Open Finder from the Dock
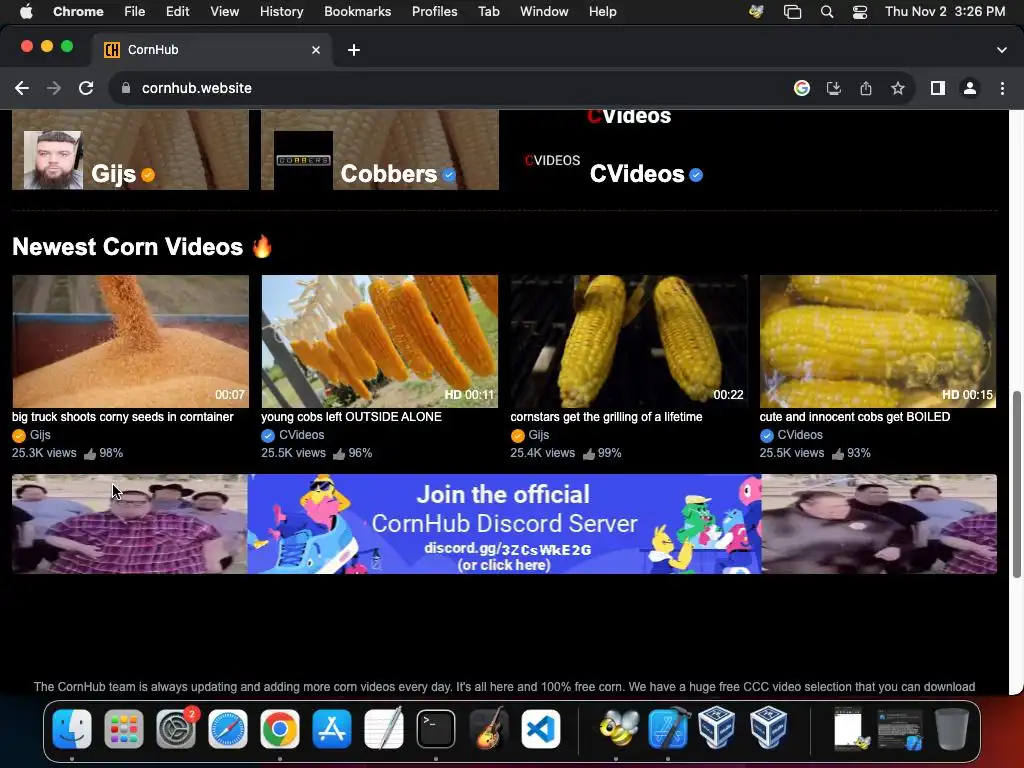 click(72, 729)
